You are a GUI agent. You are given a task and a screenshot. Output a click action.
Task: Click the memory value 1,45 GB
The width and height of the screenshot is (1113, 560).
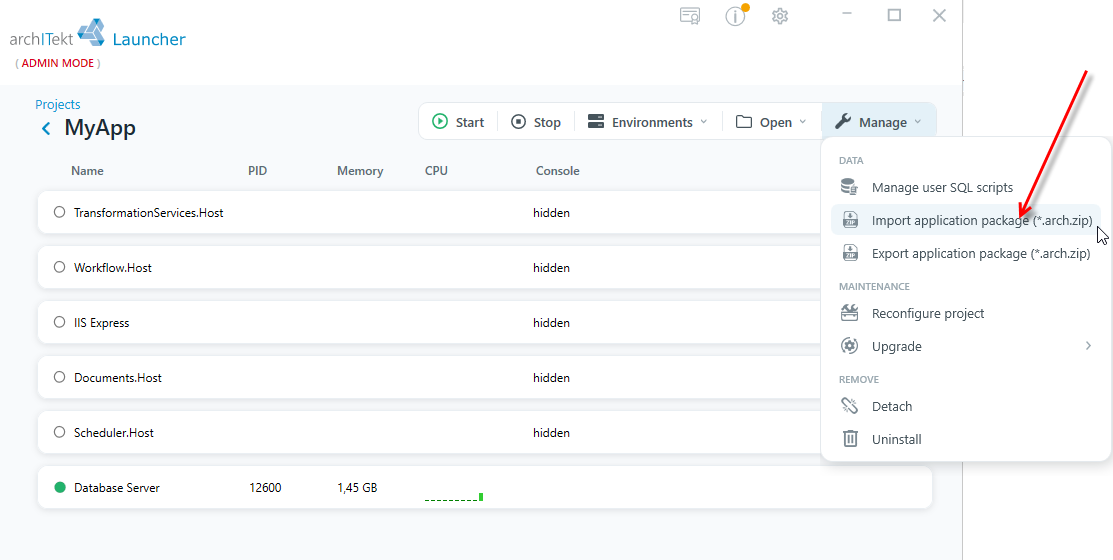tap(357, 488)
